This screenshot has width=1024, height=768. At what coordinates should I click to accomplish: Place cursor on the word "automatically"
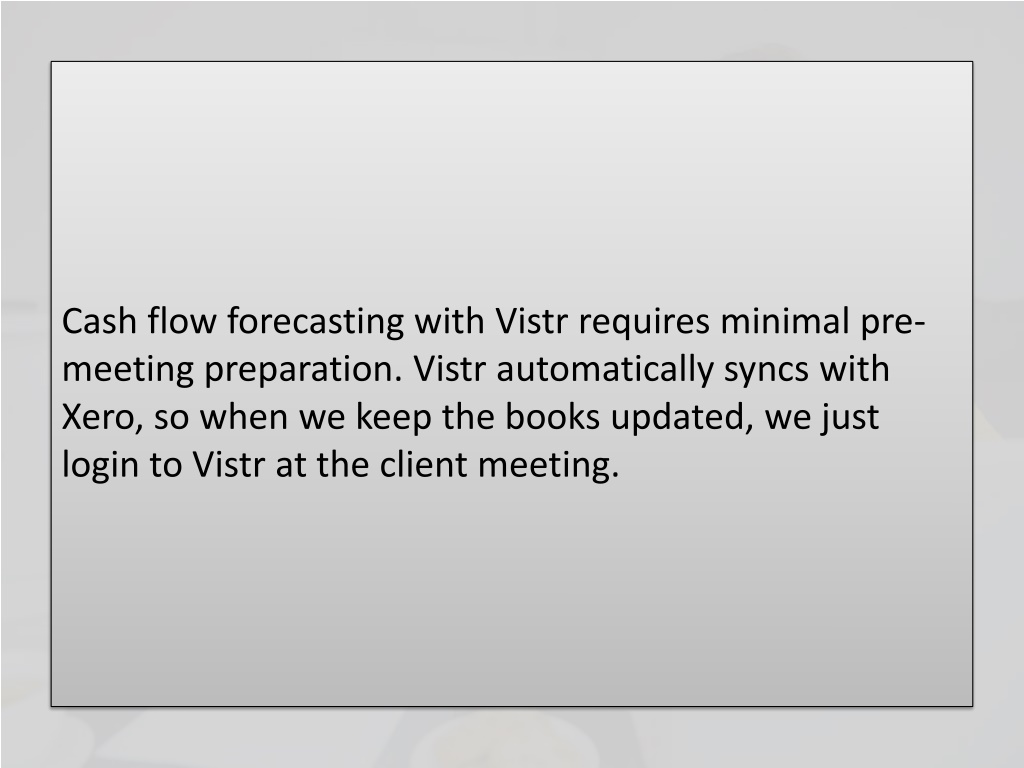click(x=605, y=370)
